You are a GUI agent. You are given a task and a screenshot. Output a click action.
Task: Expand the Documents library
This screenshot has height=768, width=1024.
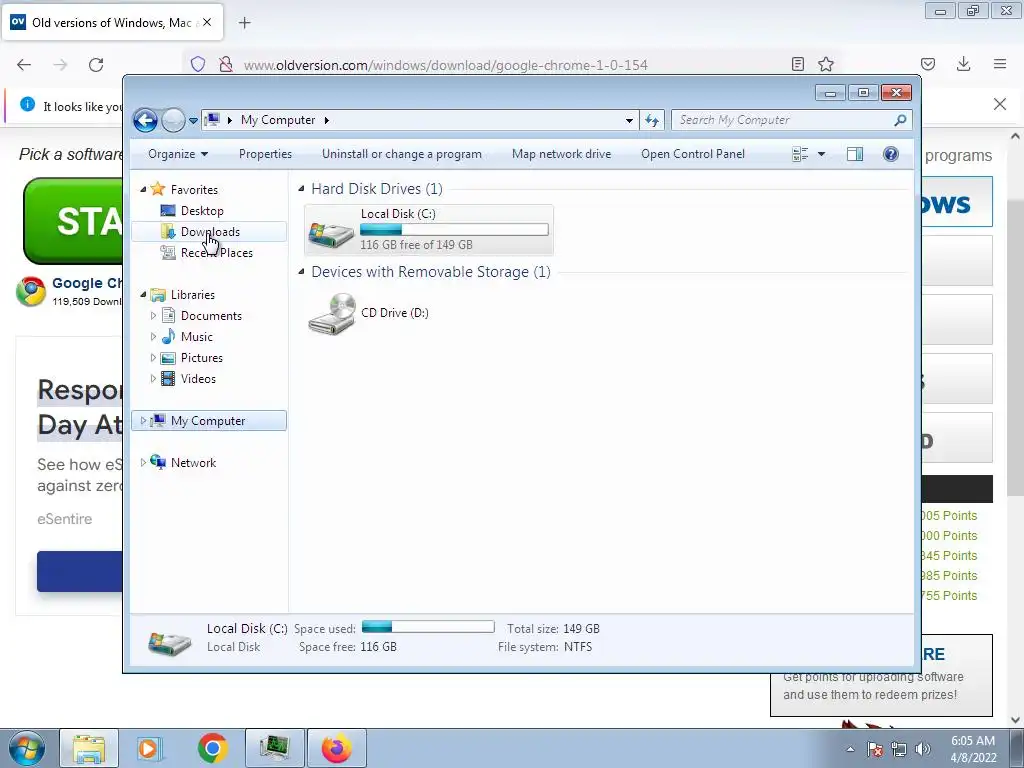coord(153,316)
